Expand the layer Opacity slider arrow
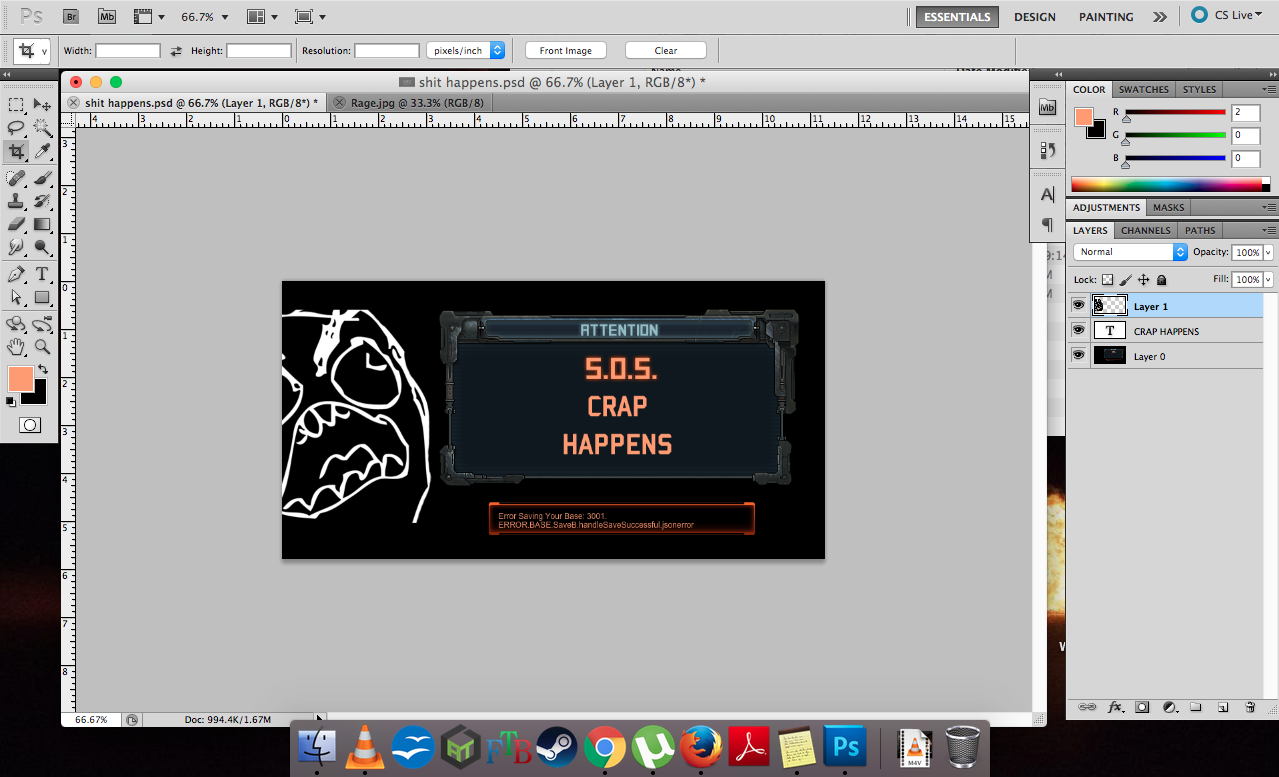The height and width of the screenshot is (777, 1279). 1268,253
